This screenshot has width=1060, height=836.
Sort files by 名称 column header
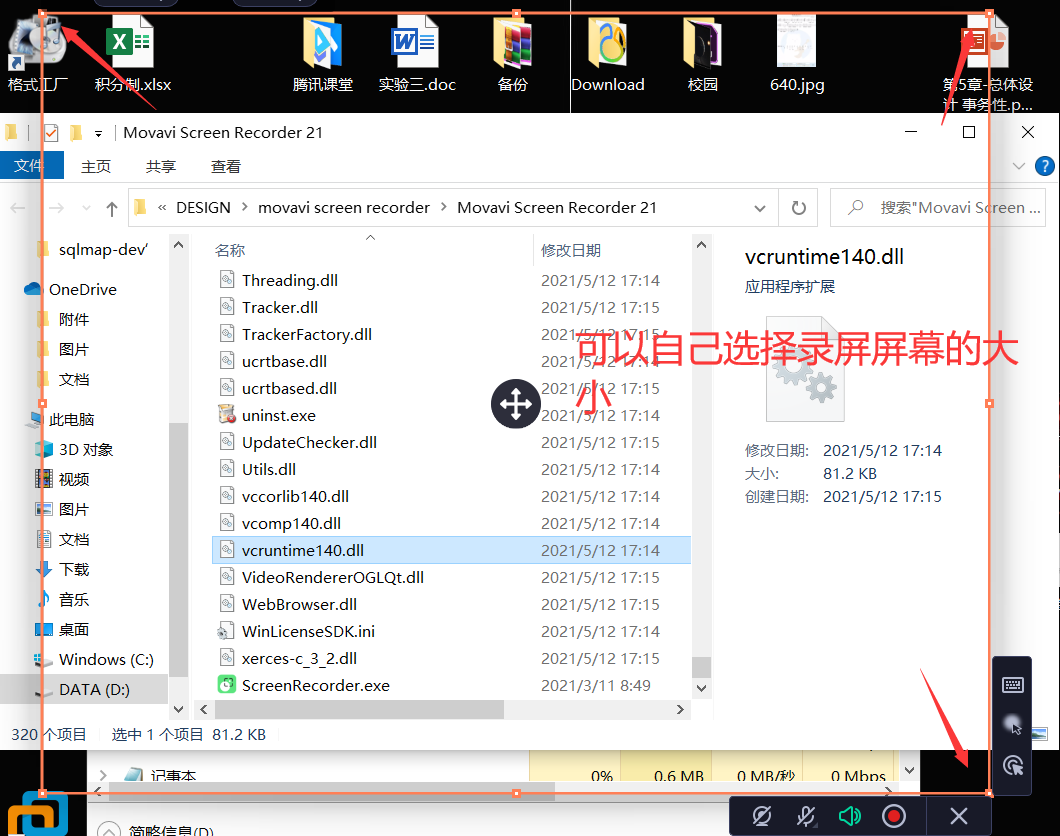tap(230, 251)
